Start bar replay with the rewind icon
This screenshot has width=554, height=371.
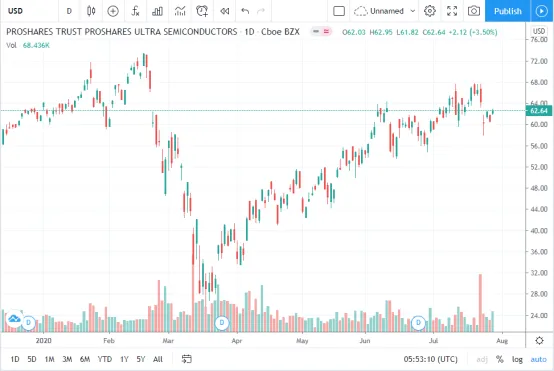point(224,11)
